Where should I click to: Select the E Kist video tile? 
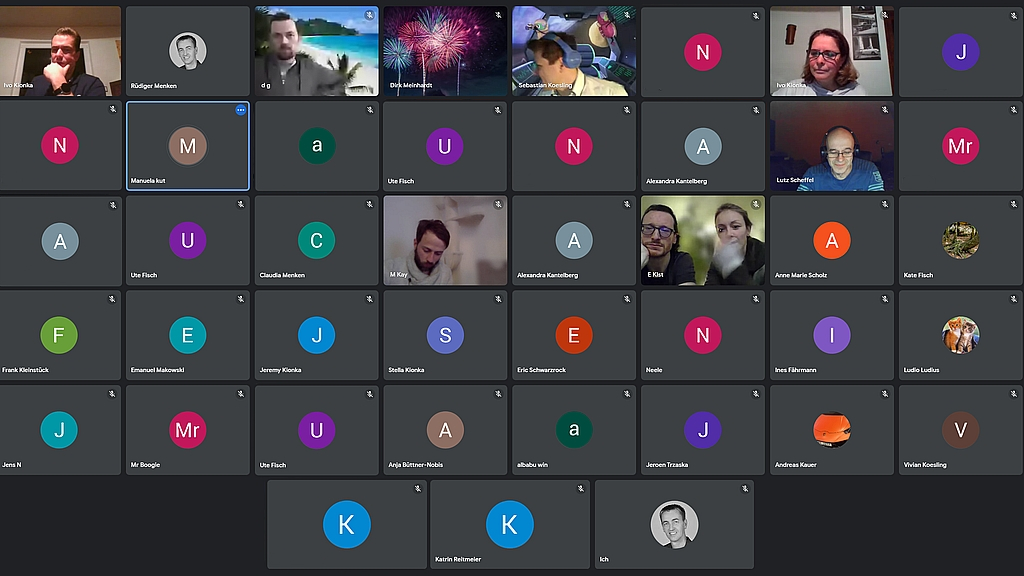pyautogui.click(x=702, y=240)
